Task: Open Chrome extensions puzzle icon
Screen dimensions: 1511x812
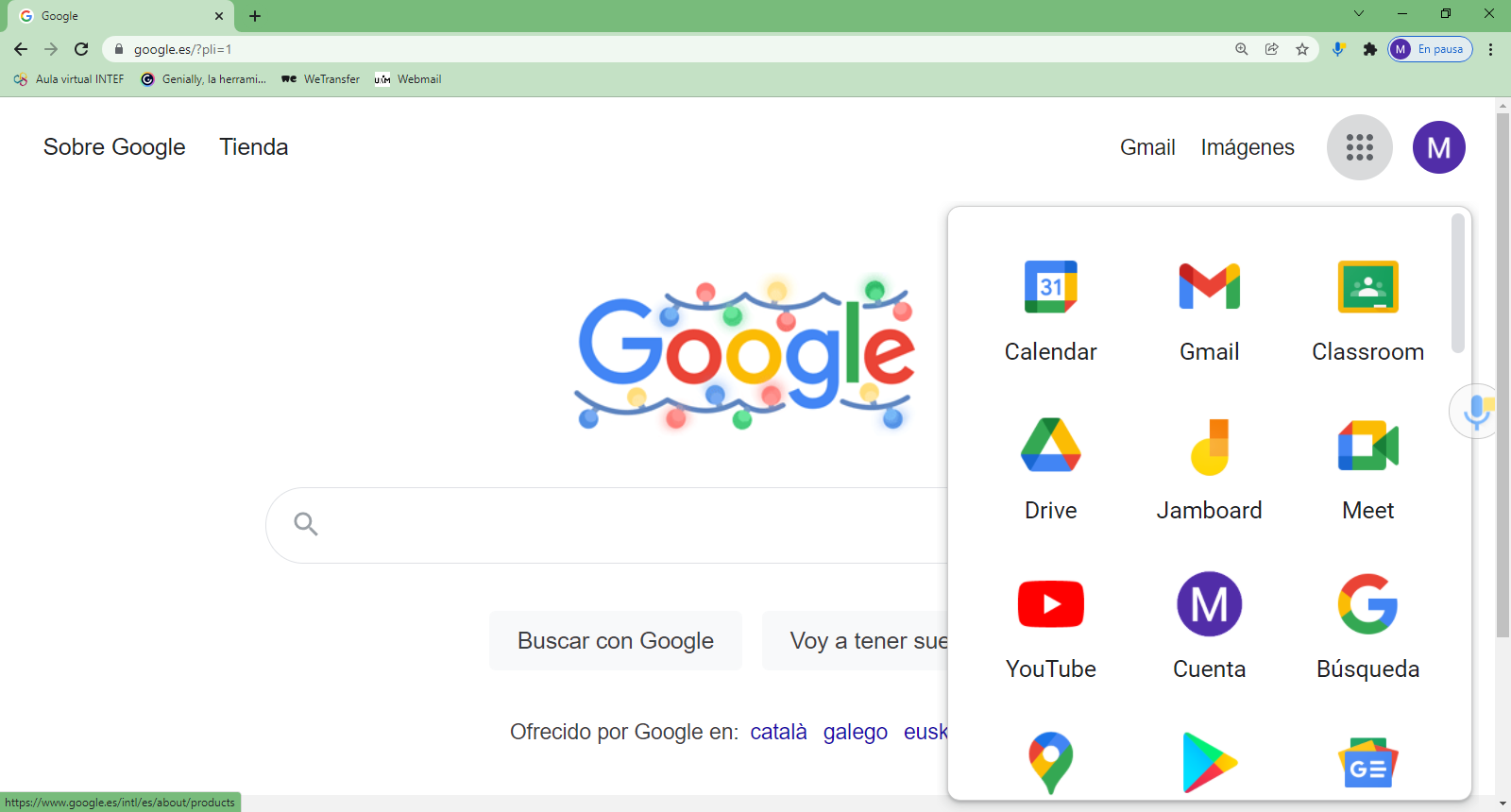Action: point(1369,49)
